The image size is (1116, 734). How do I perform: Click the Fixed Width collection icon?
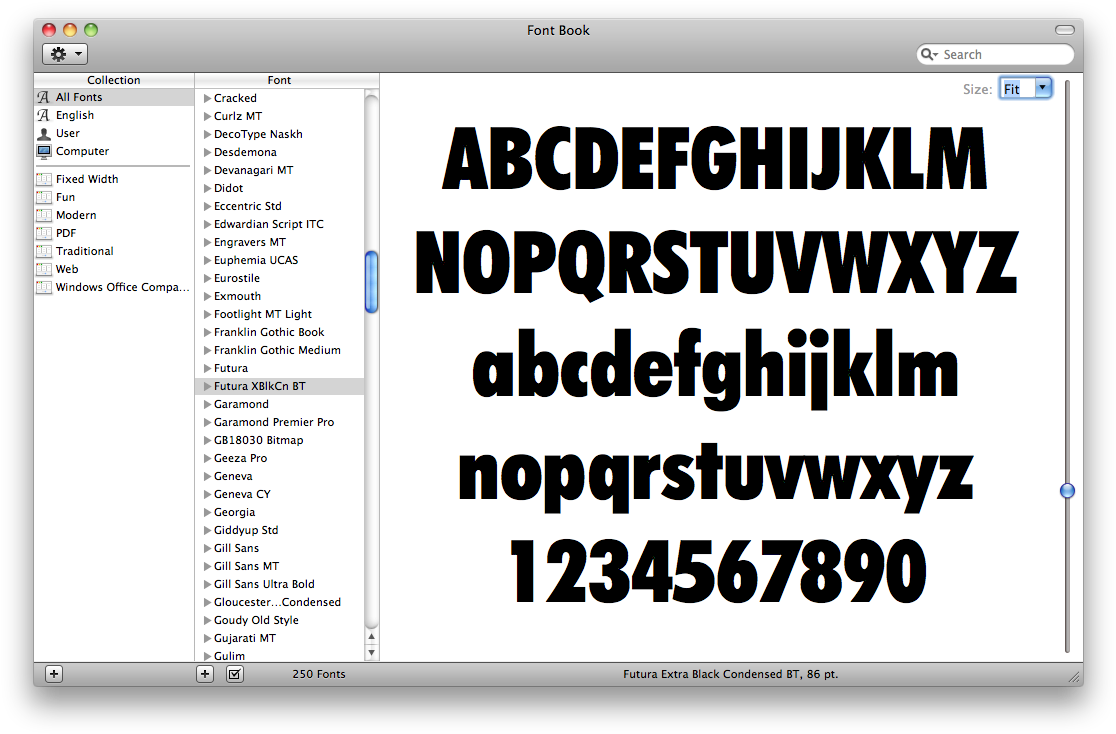(x=44, y=179)
